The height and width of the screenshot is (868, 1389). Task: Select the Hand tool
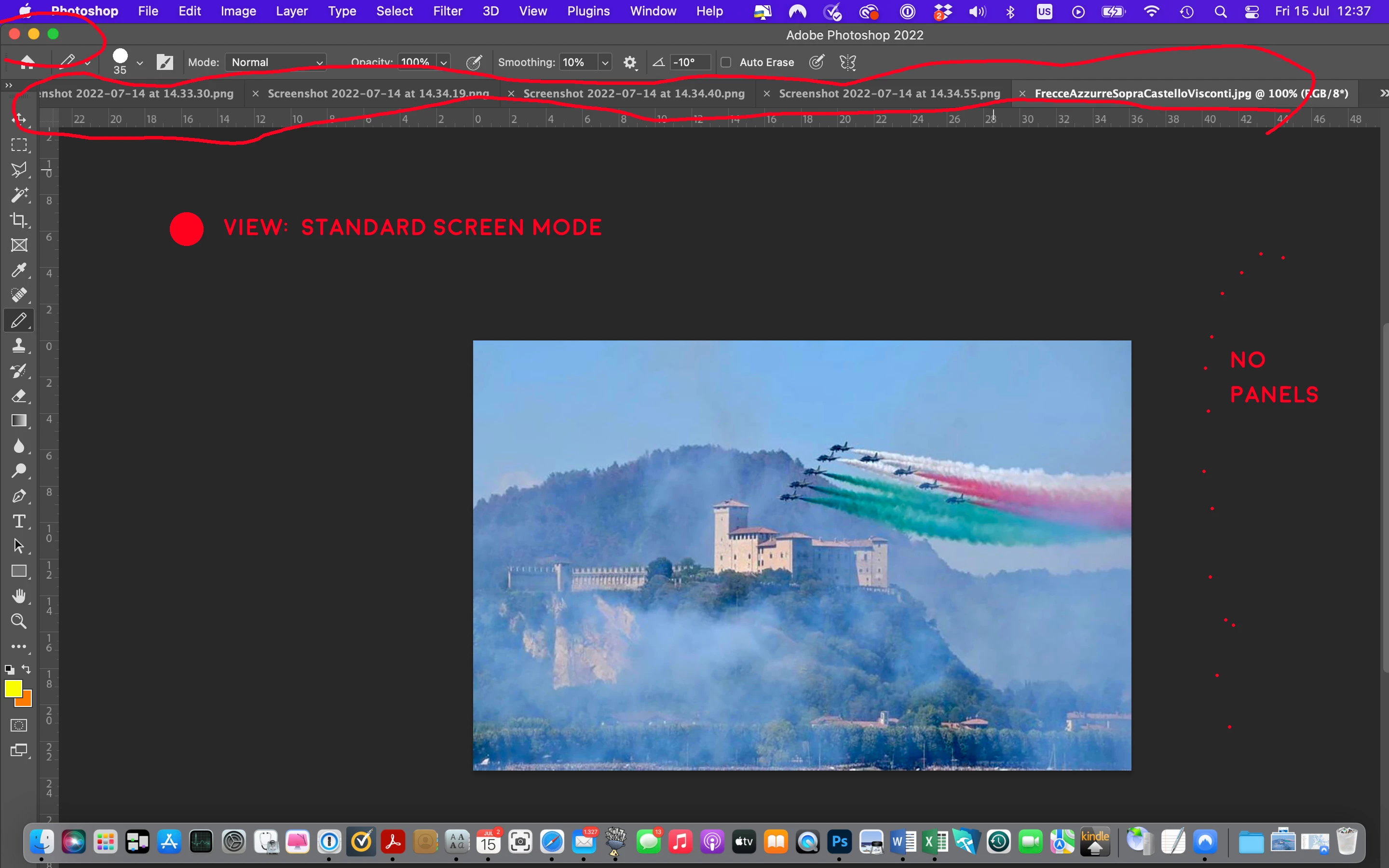(19, 596)
